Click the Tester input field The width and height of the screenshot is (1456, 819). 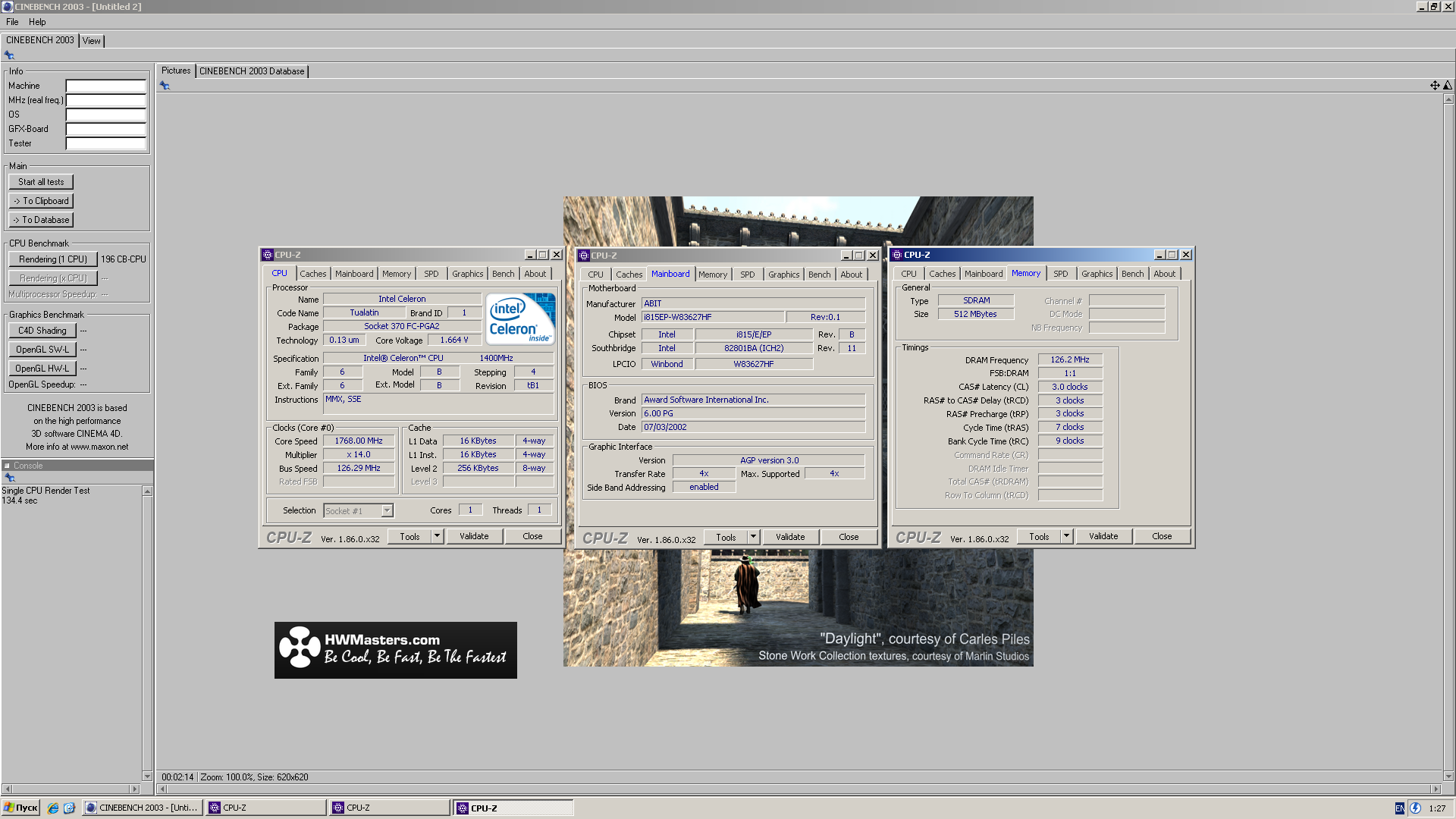(x=105, y=143)
